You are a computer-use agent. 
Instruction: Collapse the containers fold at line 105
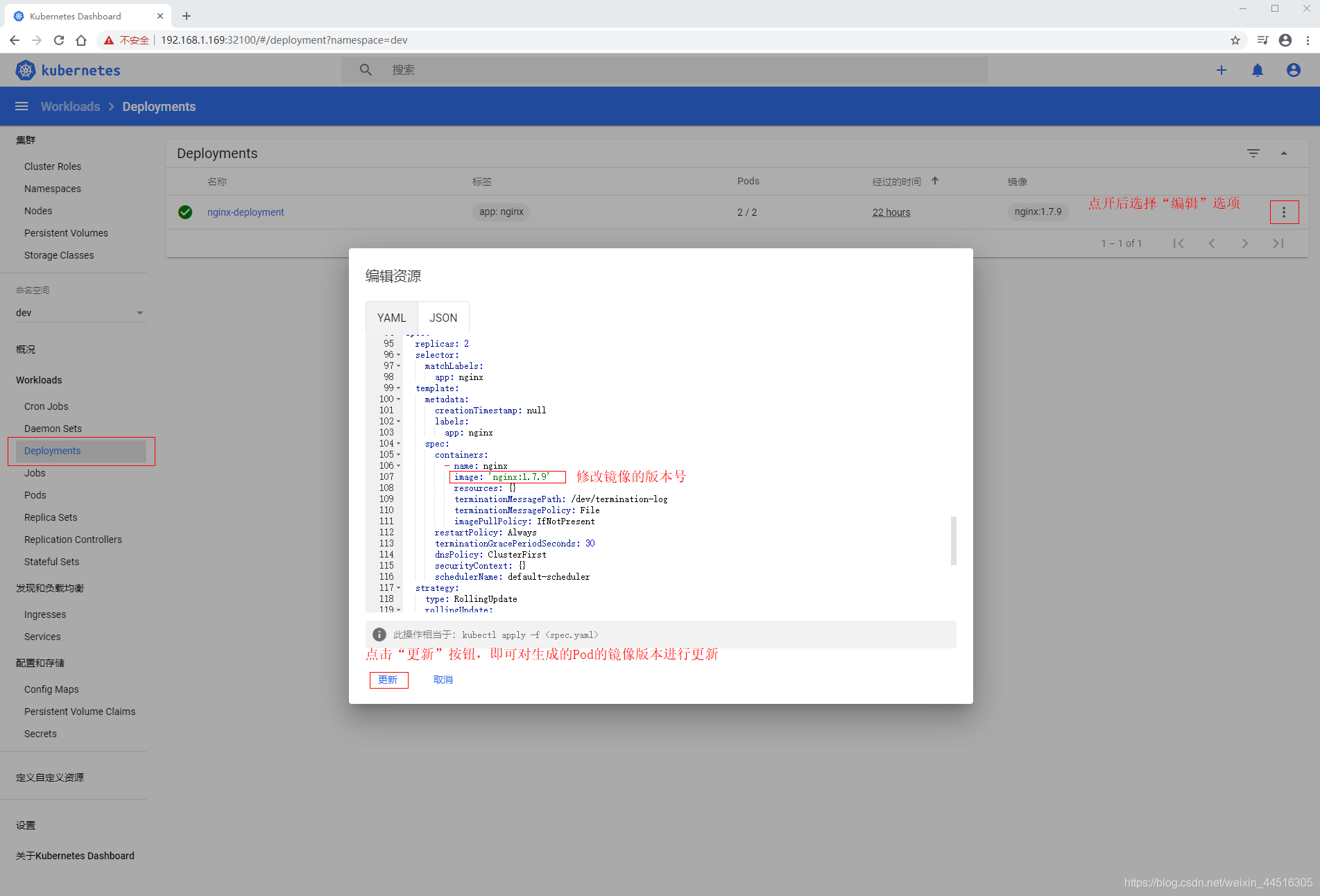pyautogui.click(x=399, y=455)
